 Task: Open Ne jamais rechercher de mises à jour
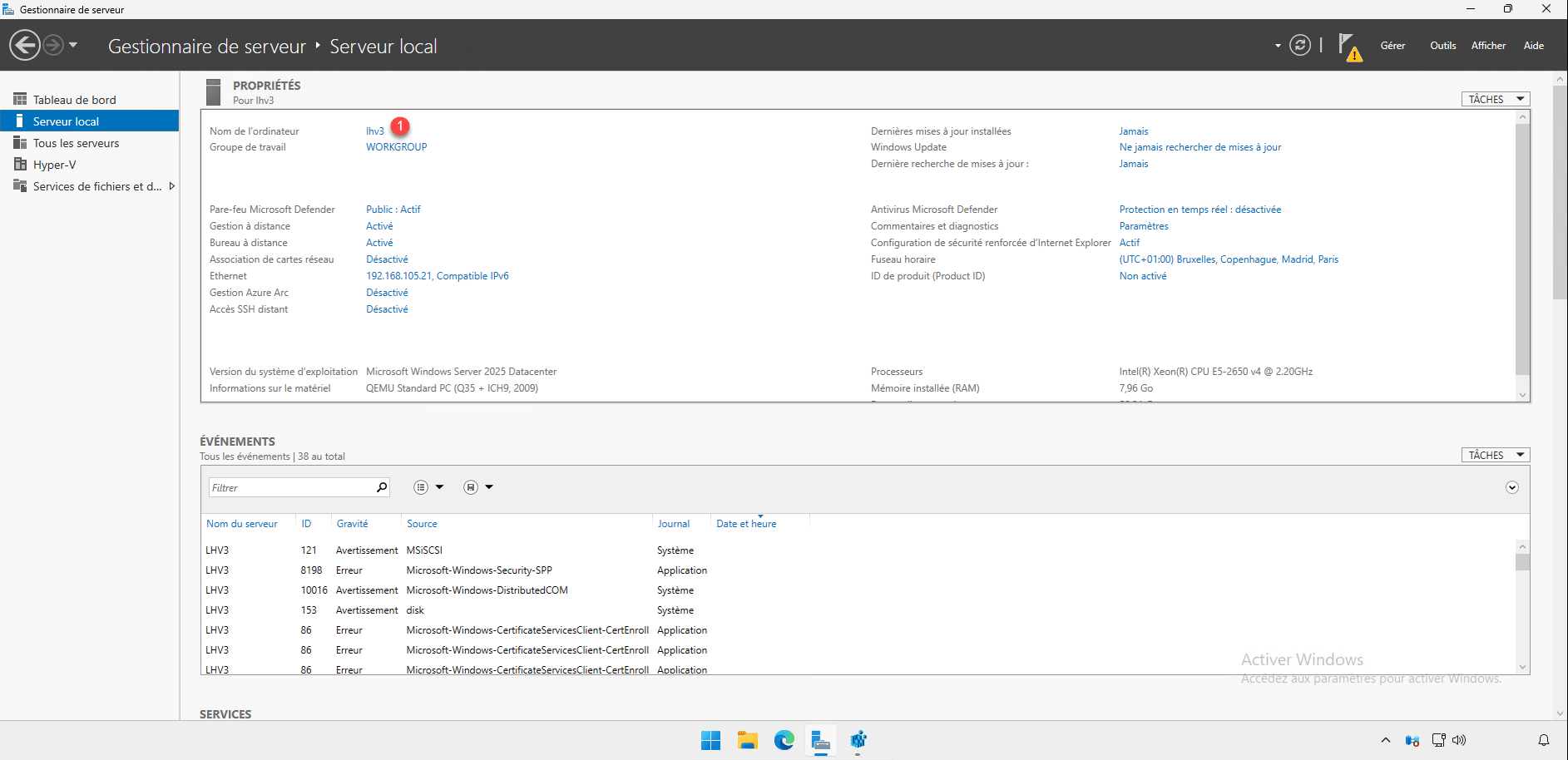point(1200,147)
